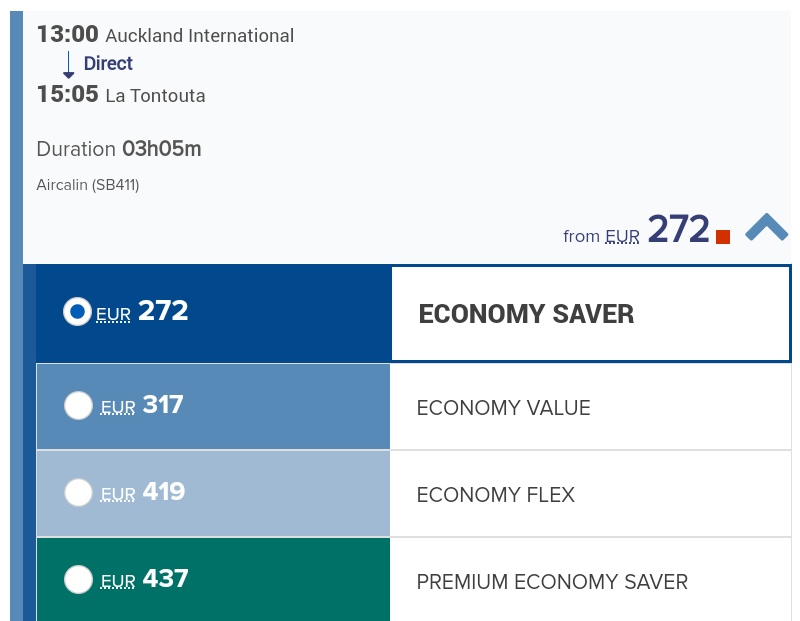Click the EUR abbreviation in the price summary
The height and width of the screenshot is (621, 800).
coord(622,237)
